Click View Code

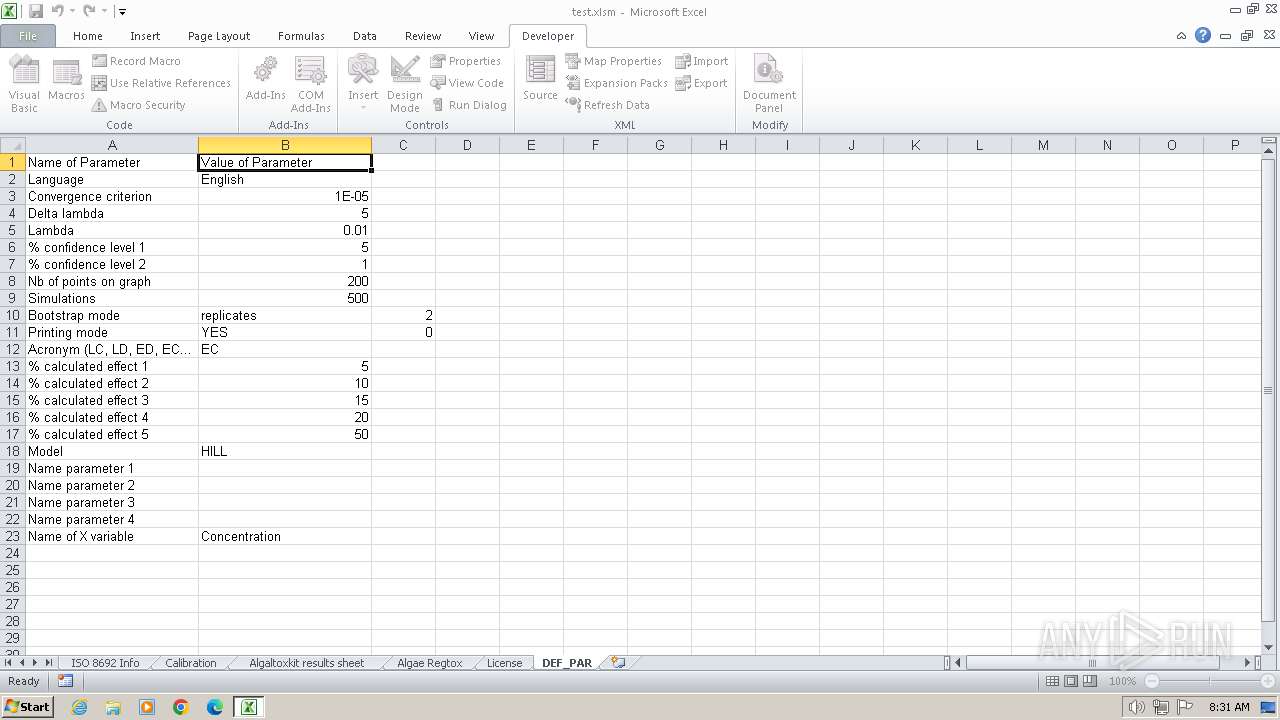tap(466, 83)
